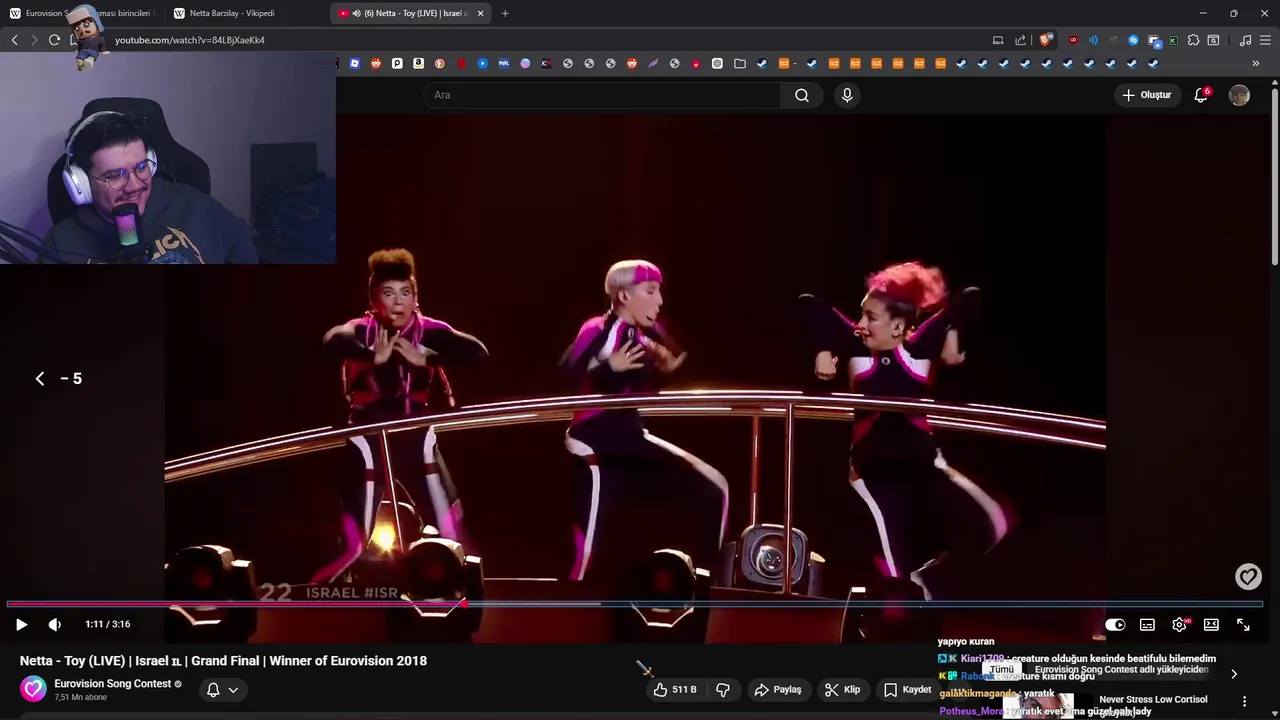Share the video via Paylaş
The width and height of the screenshot is (1280, 720).
coord(778,690)
